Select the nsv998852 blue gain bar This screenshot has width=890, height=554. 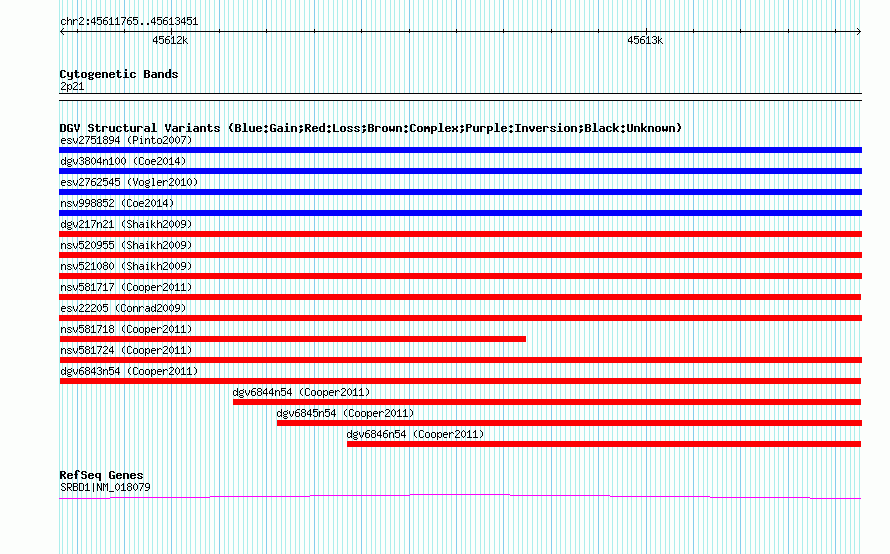(460, 213)
